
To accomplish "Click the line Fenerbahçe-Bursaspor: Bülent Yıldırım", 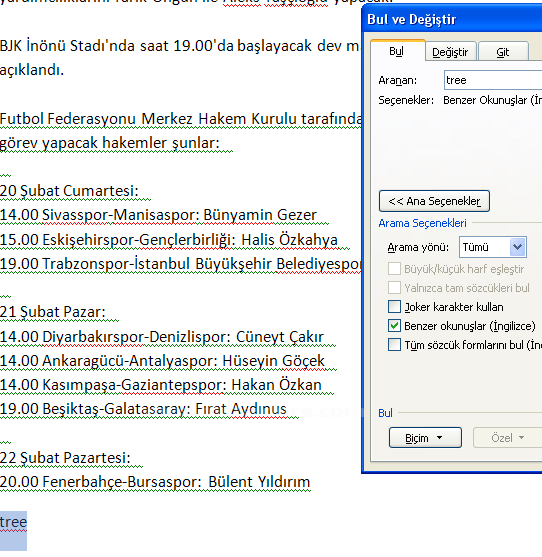I will [x=176, y=482].
